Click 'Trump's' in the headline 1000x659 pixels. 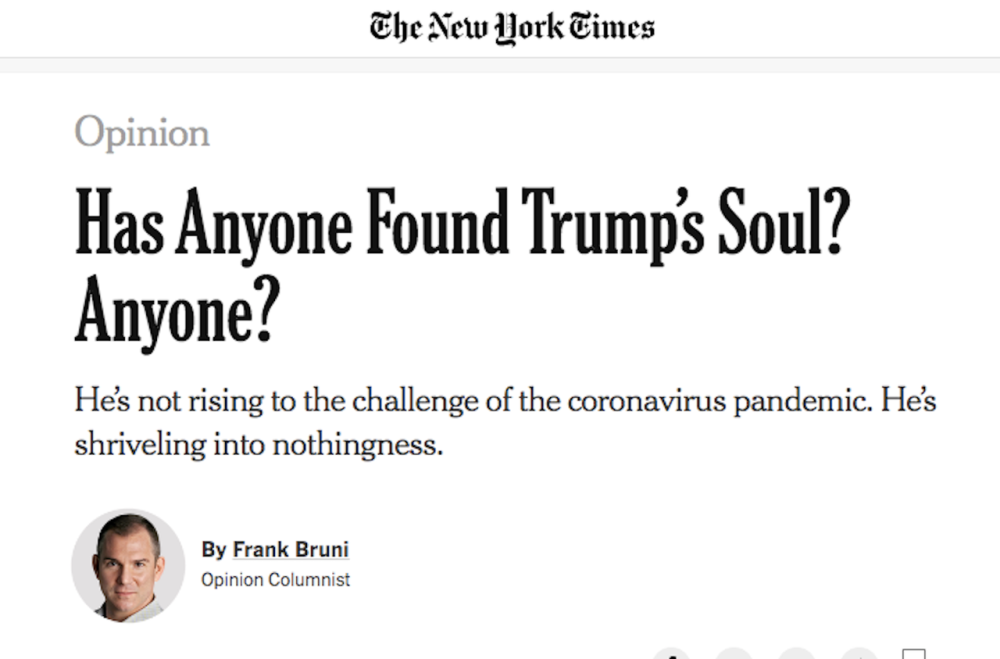point(613,225)
